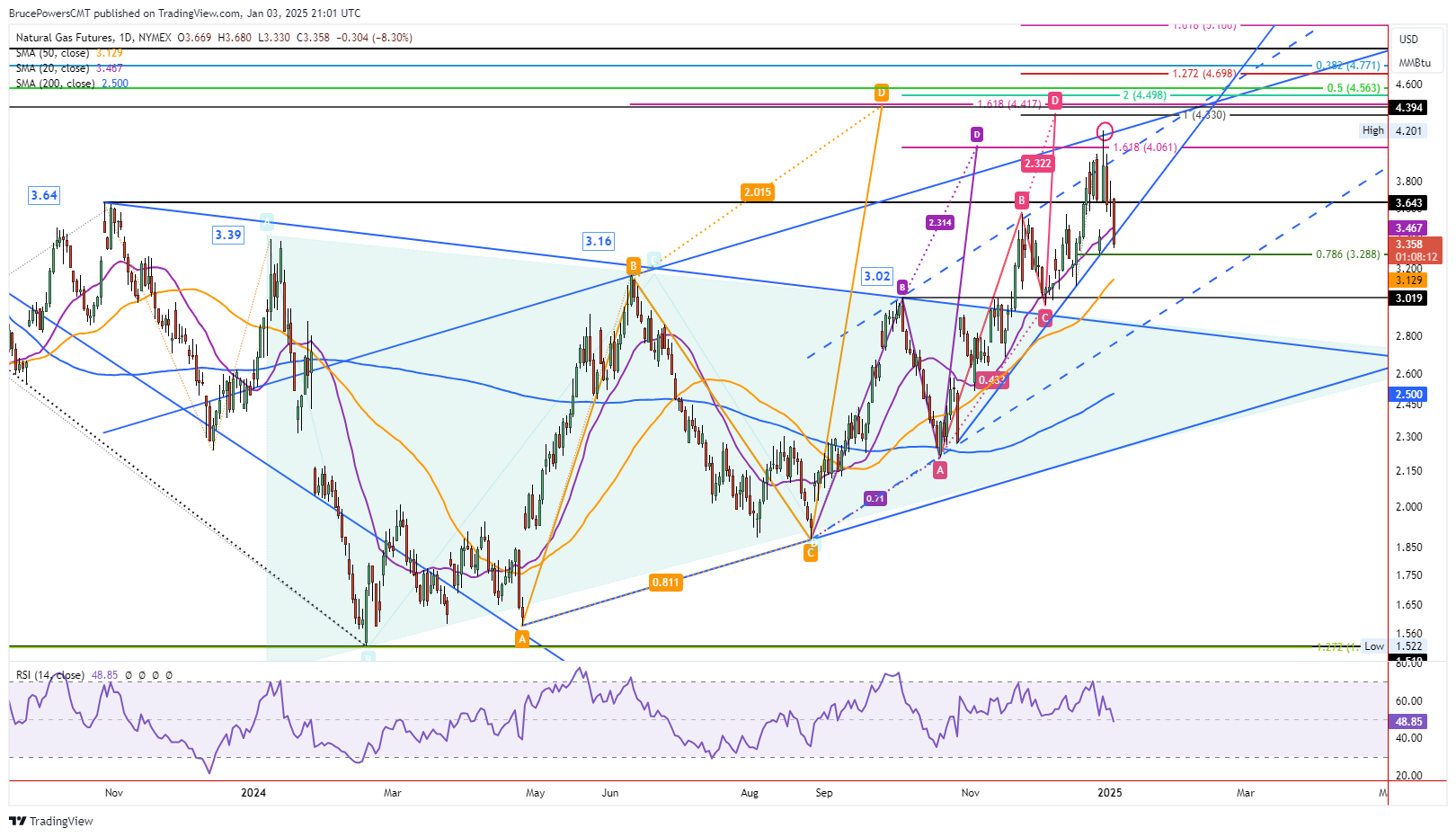Click the 1.618 (4.061) Fibonacci label
Image resolution: width=1456 pixels, height=837 pixels.
tap(1145, 147)
